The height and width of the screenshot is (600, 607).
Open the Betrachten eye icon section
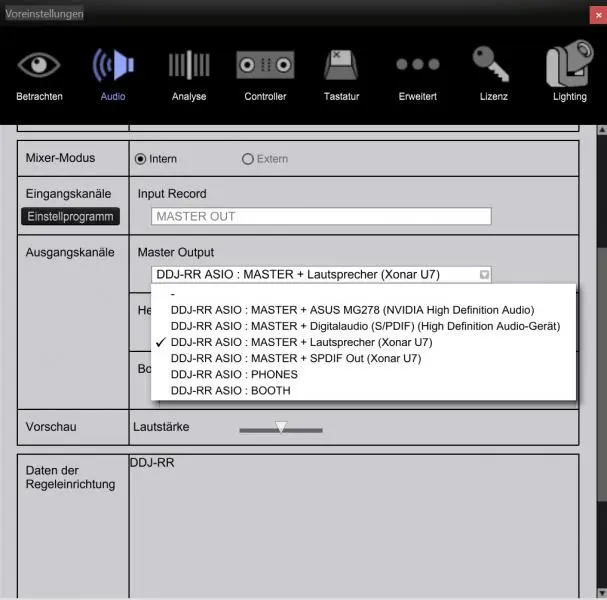tap(39, 66)
